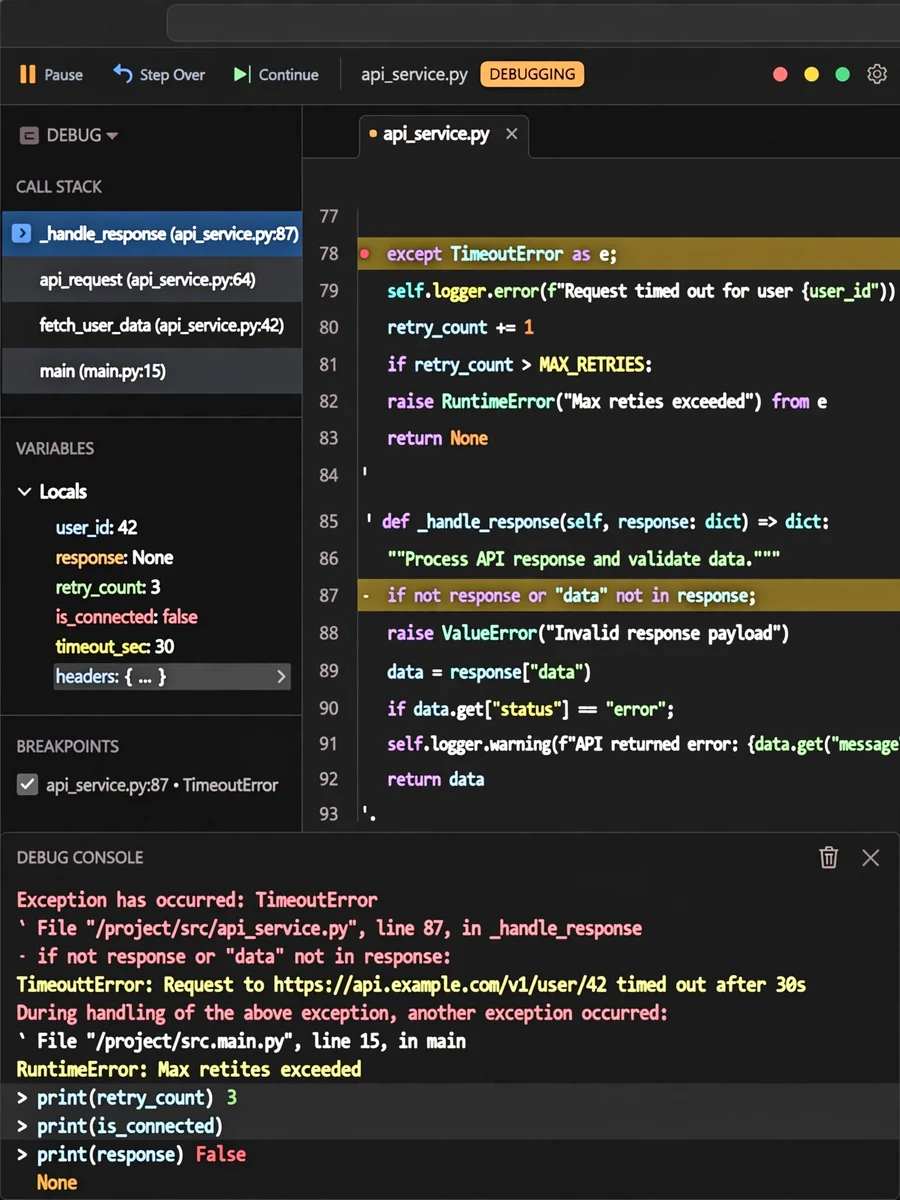Click the def _handle_response line
Screen dimensions: 900x1200
tap(606, 522)
